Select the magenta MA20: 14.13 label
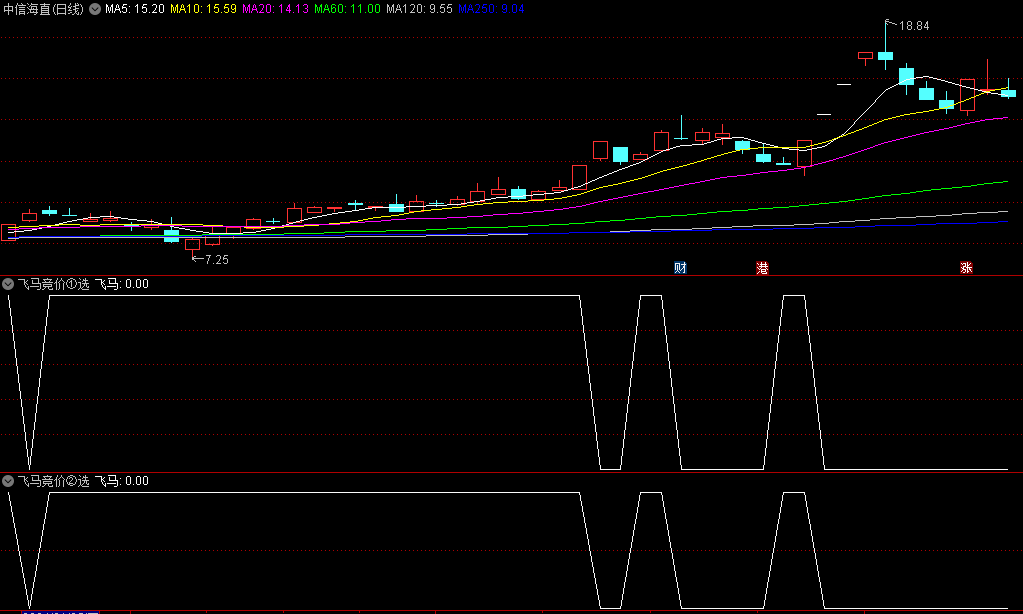 click(x=275, y=9)
